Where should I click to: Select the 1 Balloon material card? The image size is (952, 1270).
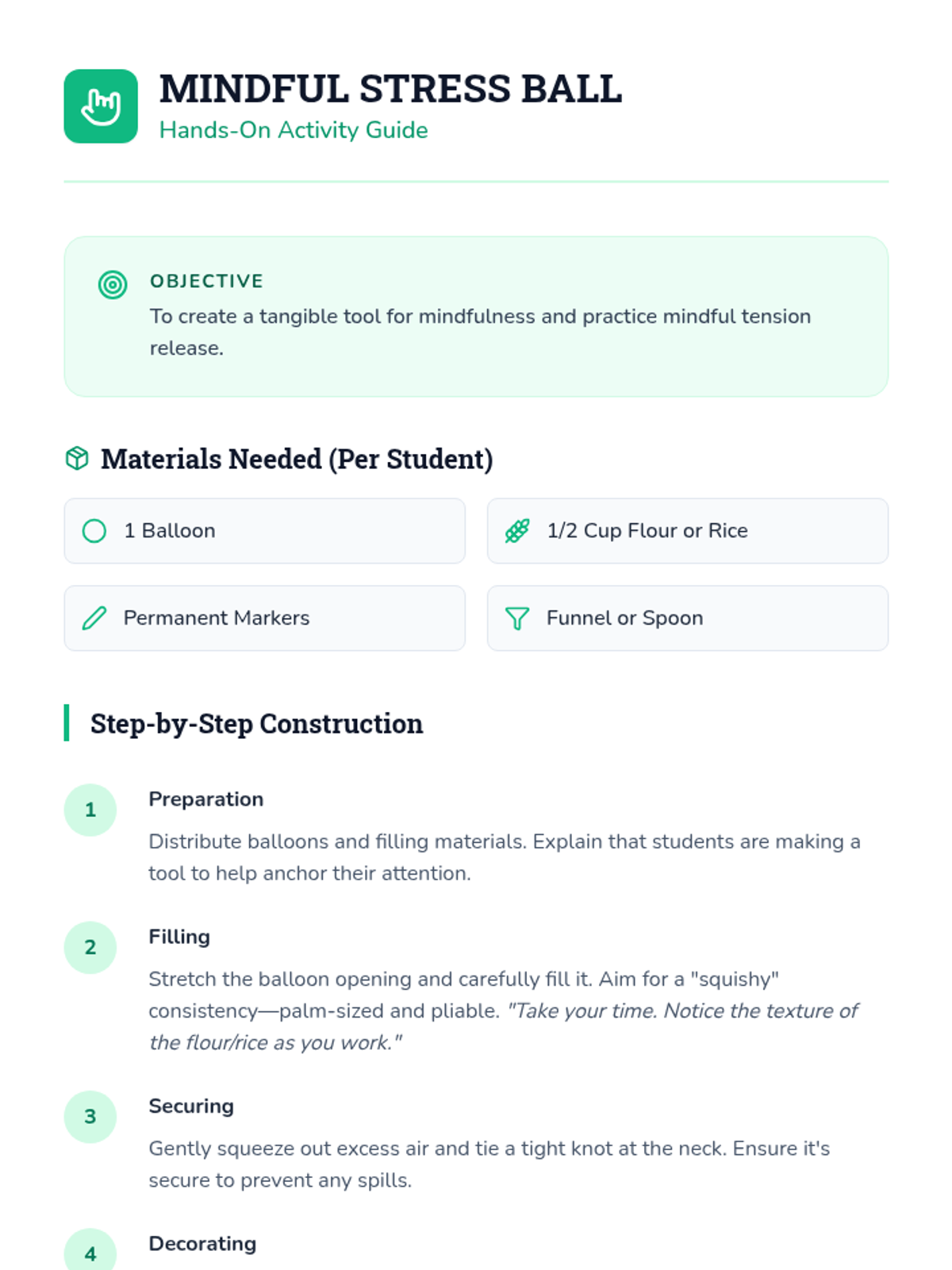[x=264, y=531]
